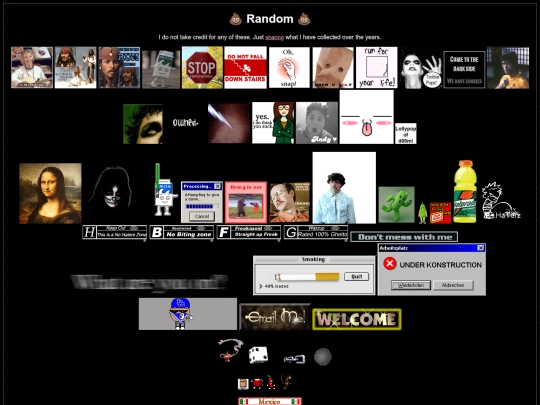Image resolution: width=540 pixels, height=405 pixels.
Task: Click the Abbrechen button
Action: 453,285
